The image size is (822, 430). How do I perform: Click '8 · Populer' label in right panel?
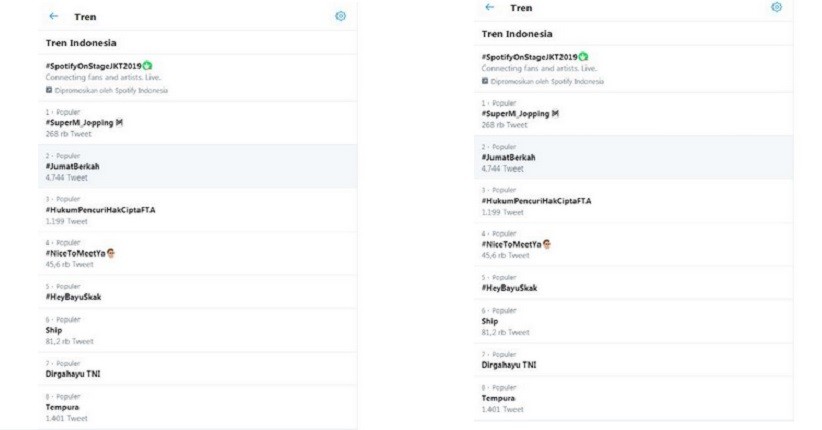499,388
